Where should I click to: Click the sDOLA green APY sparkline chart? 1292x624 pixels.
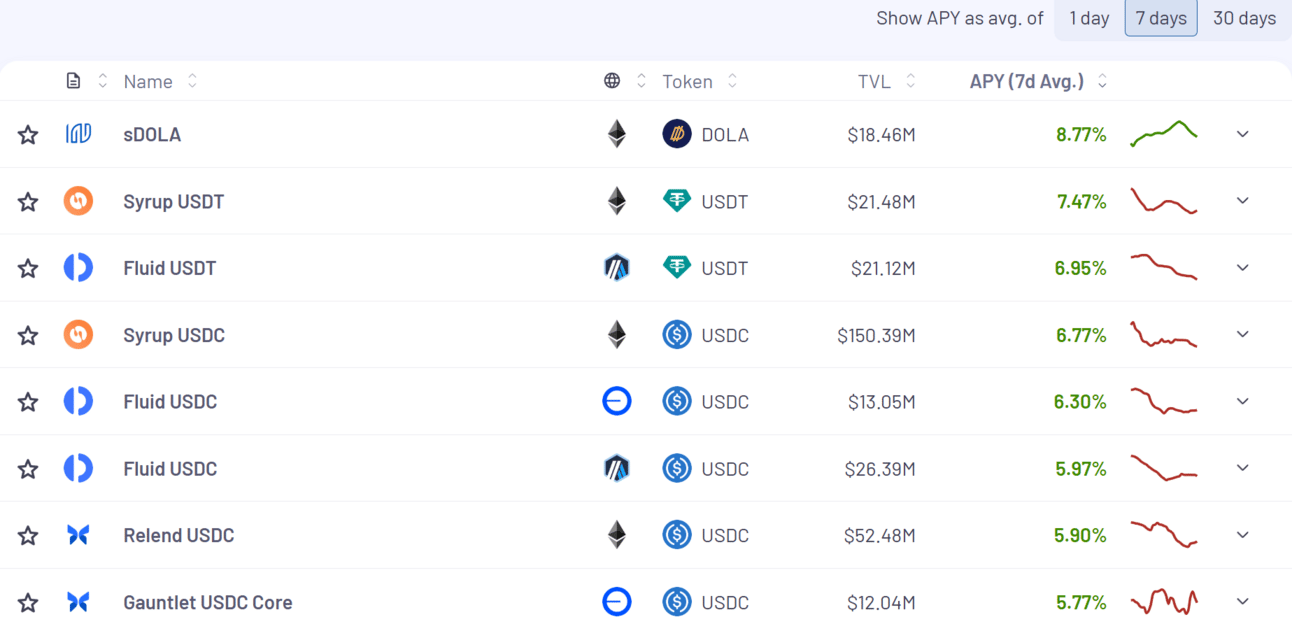click(x=1164, y=134)
